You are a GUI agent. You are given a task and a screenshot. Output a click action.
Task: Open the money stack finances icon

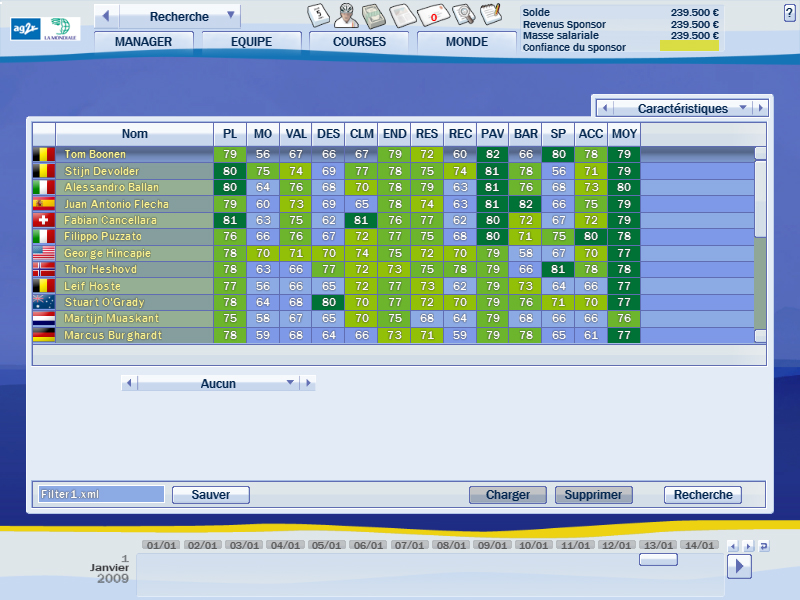click(373, 15)
